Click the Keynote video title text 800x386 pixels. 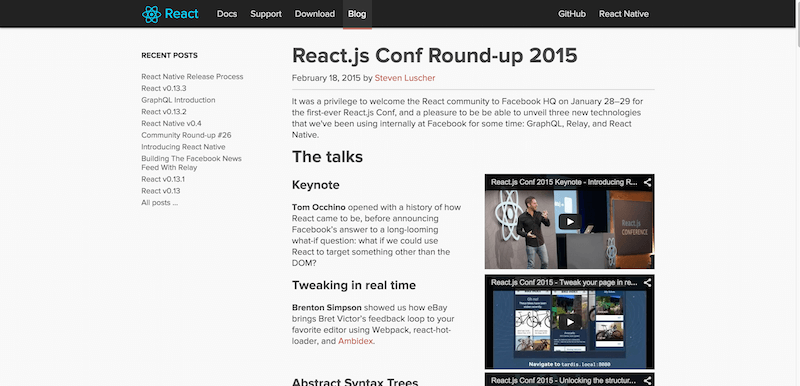point(564,182)
